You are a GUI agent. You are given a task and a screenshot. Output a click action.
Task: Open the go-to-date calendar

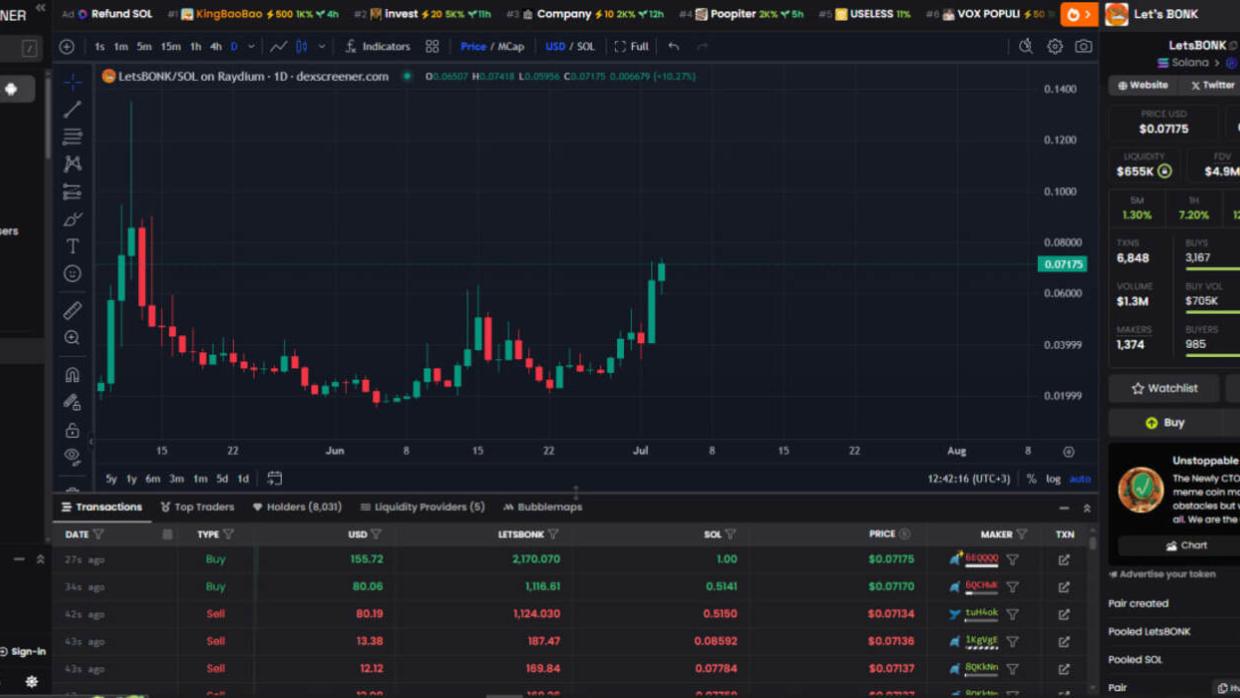coord(275,479)
